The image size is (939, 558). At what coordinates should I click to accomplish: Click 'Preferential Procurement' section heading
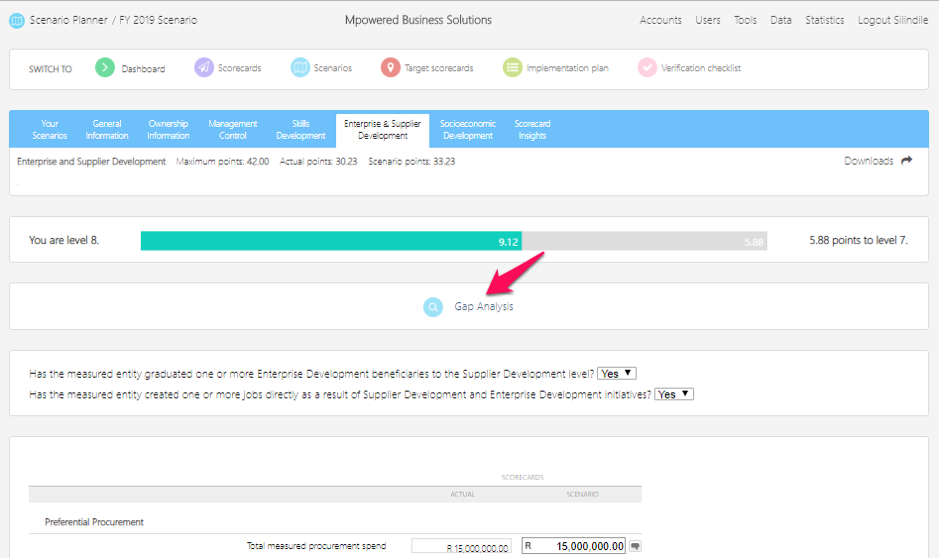[x=94, y=522]
